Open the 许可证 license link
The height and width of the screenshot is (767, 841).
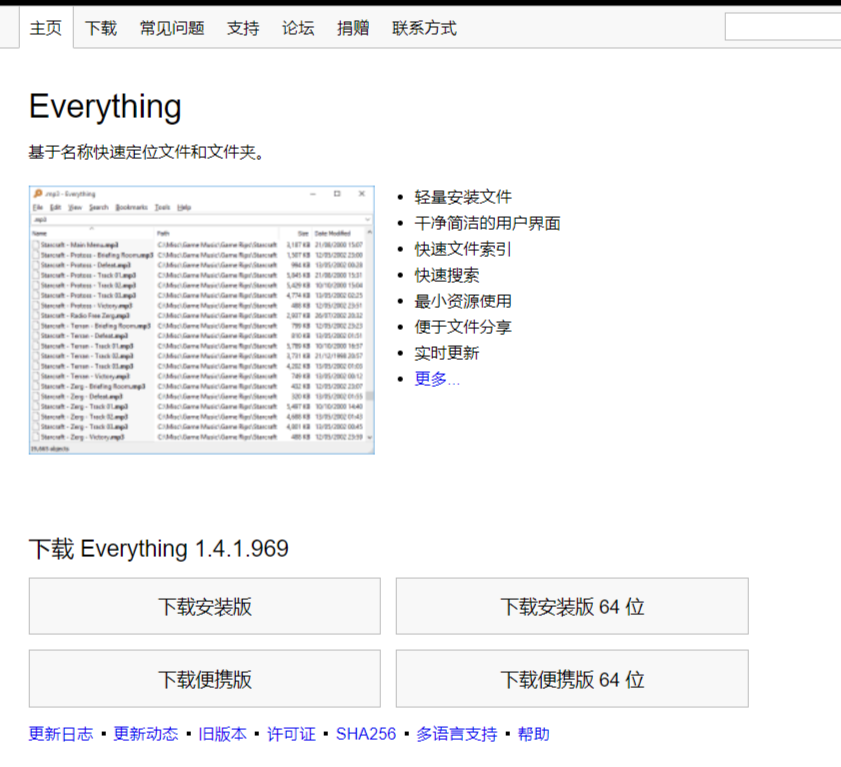point(290,733)
